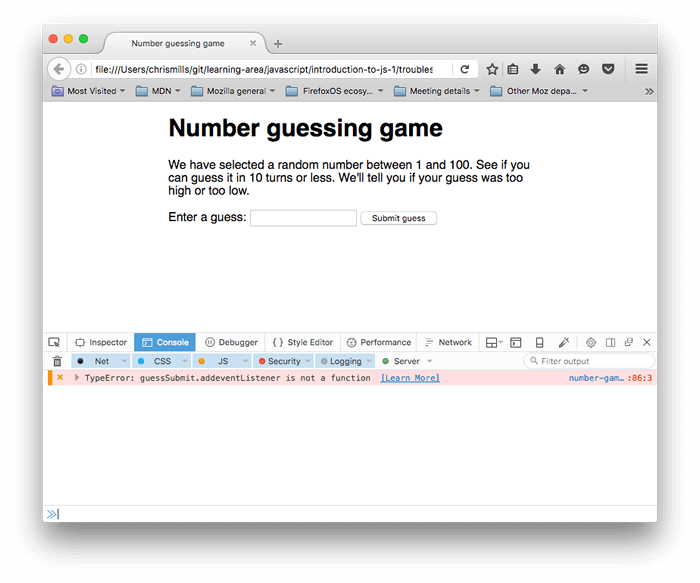Viewport: 700px width, 583px height.
Task: Click the eyedropper color picker tool
Action: (x=563, y=342)
